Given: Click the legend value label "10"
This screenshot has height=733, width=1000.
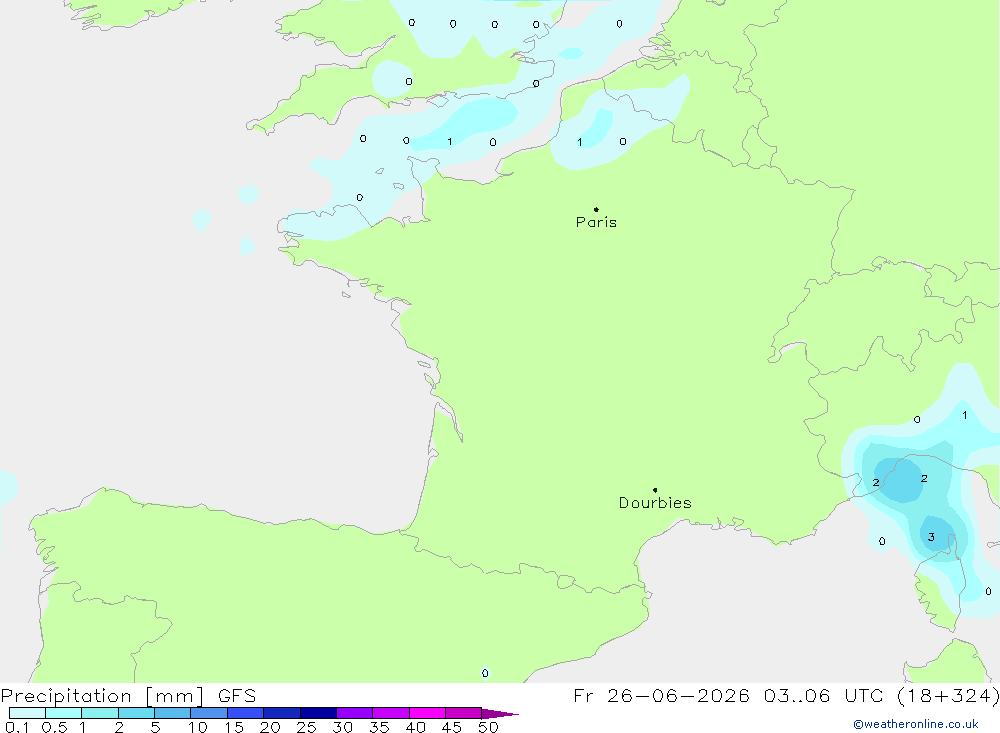Looking at the screenshot, I should tap(198, 727).
